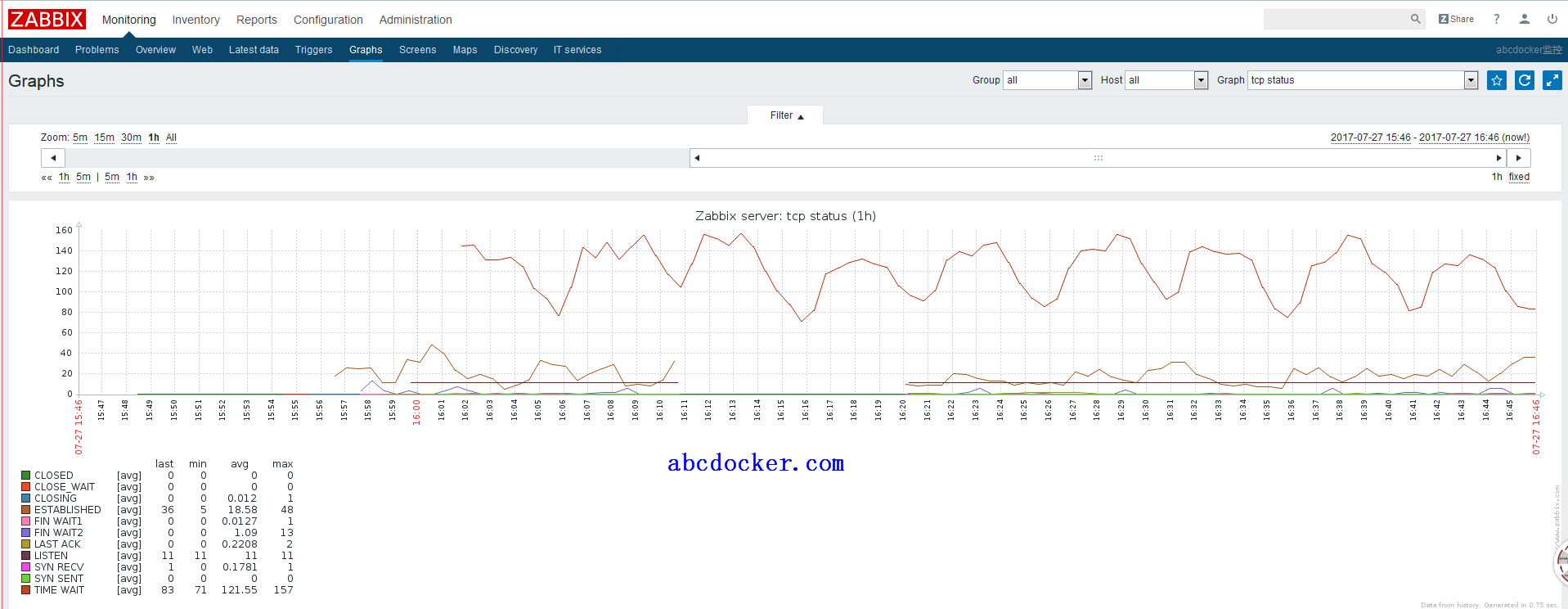Click the power sign-out icon

pyautogui.click(x=1552, y=19)
